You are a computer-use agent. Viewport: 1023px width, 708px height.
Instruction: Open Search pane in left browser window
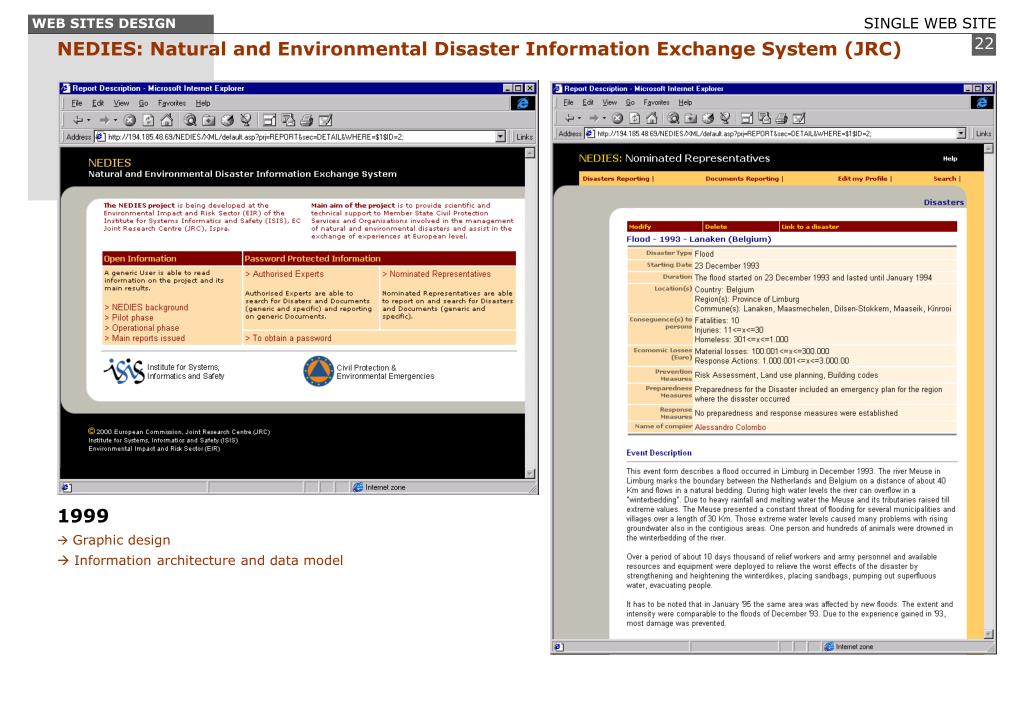pyautogui.click(x=191, y=120)
